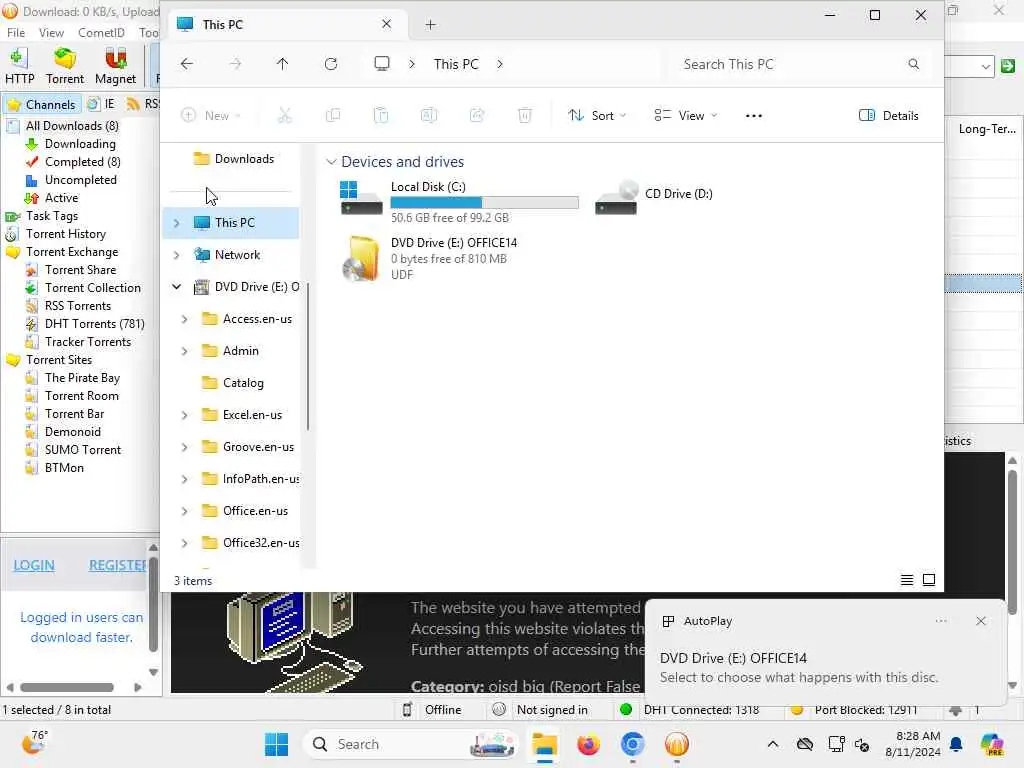
Task: Open BitComet View menu
Action: (51, 33)
